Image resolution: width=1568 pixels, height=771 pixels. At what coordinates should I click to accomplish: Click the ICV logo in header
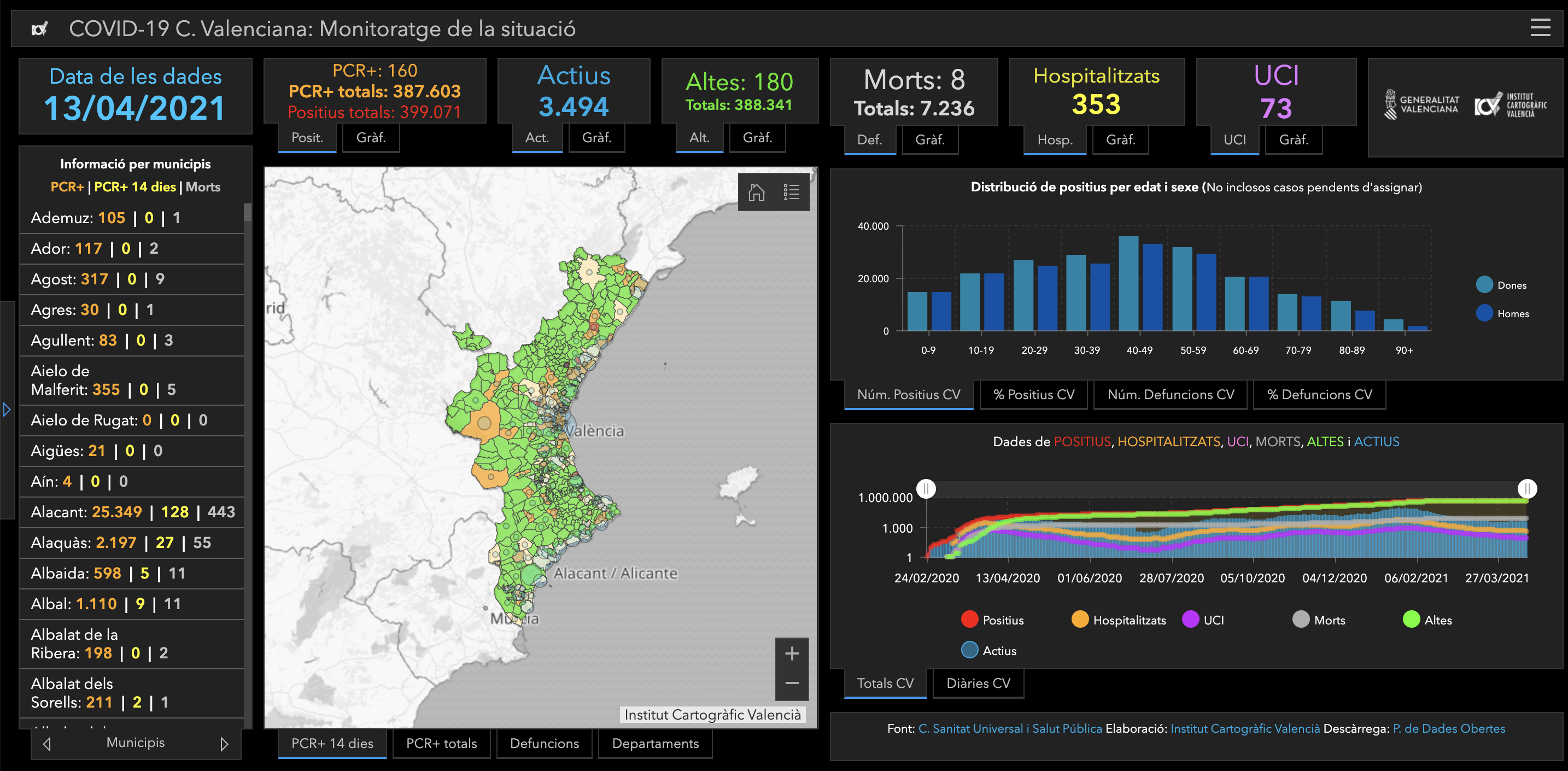tap(40, 28)
